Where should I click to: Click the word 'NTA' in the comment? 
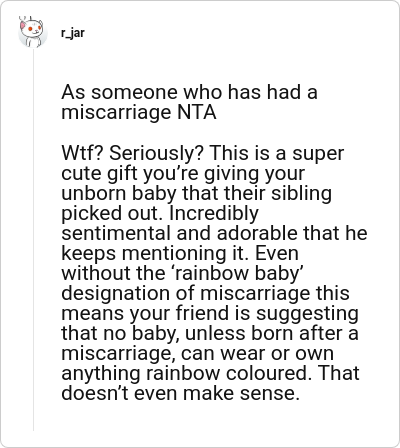[x=197, y=112]
